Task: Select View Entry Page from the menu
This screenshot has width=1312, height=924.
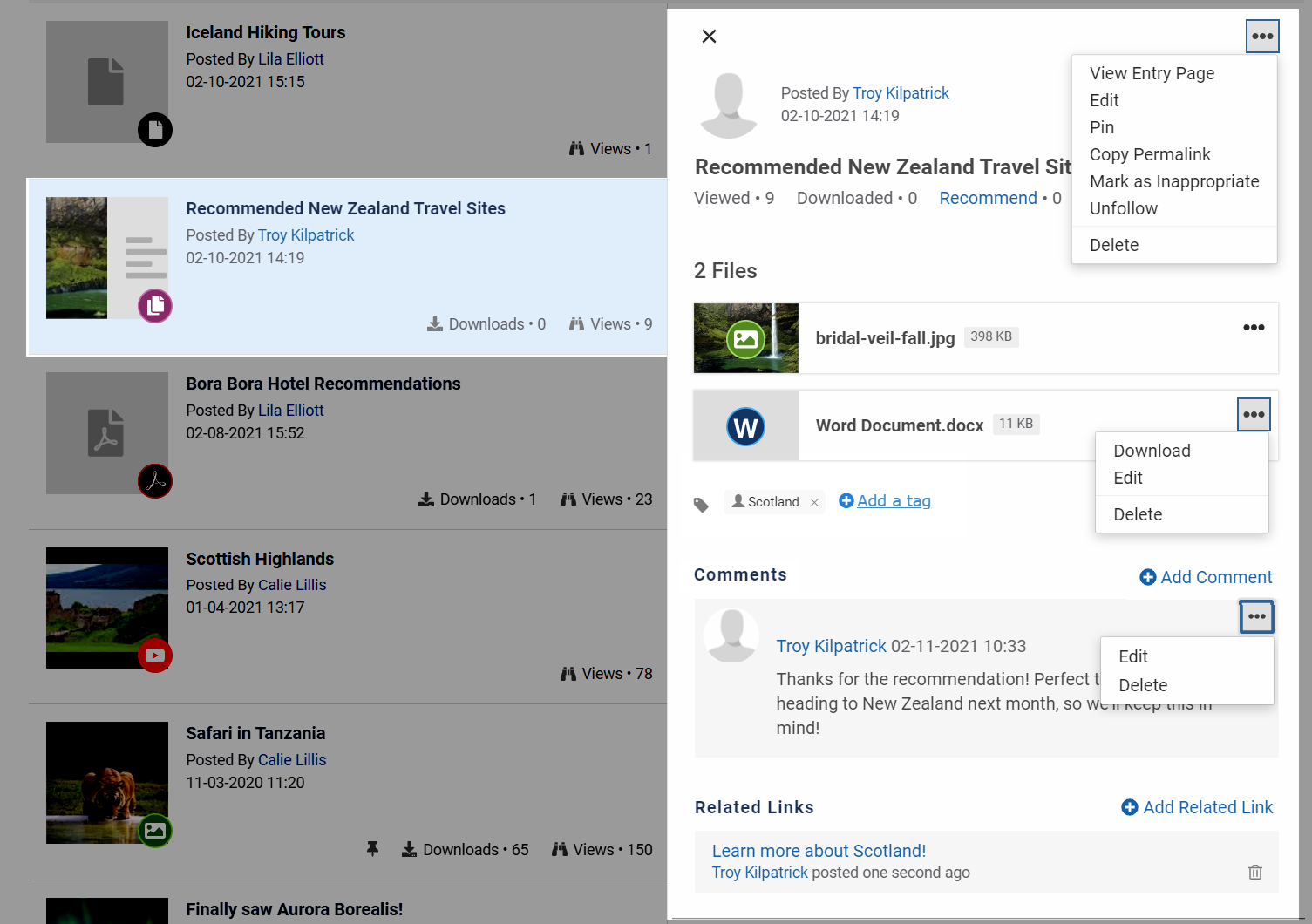Action: (x=1152, y=73)
